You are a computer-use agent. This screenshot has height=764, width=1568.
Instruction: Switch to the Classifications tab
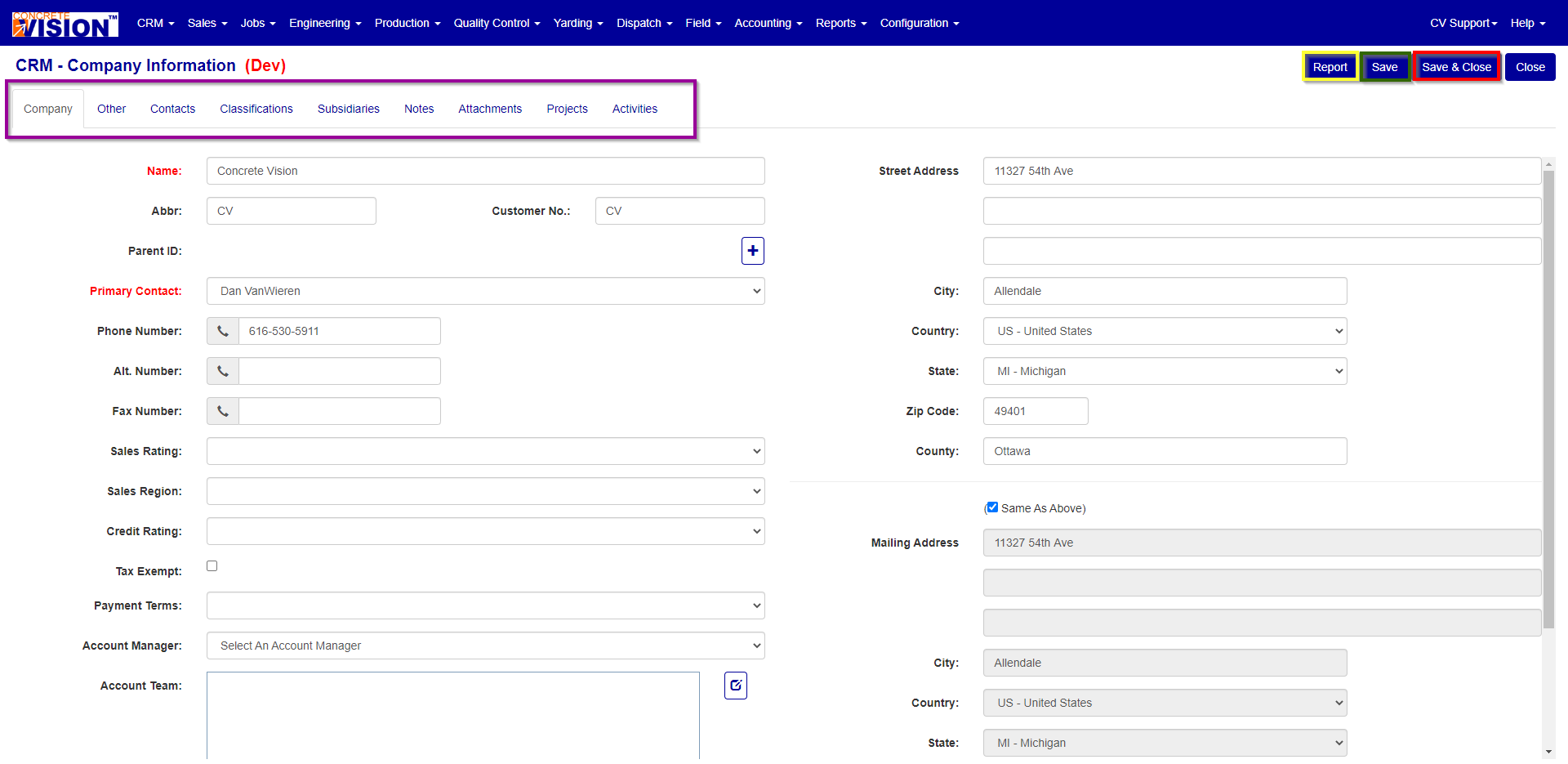pos(256,109)
